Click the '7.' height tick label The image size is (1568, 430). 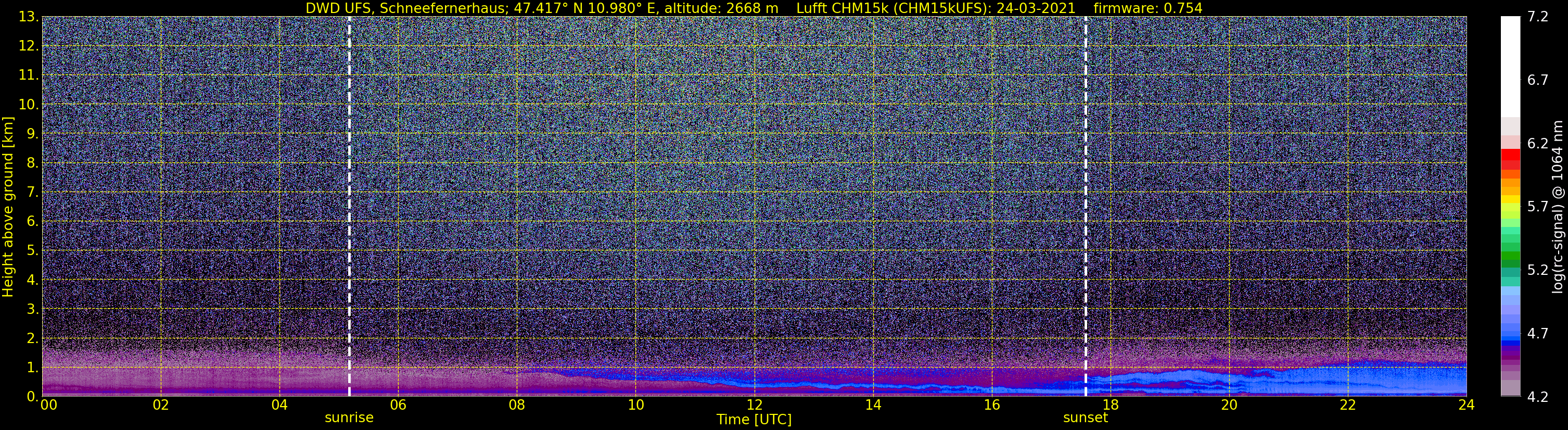tap(32, 193)
